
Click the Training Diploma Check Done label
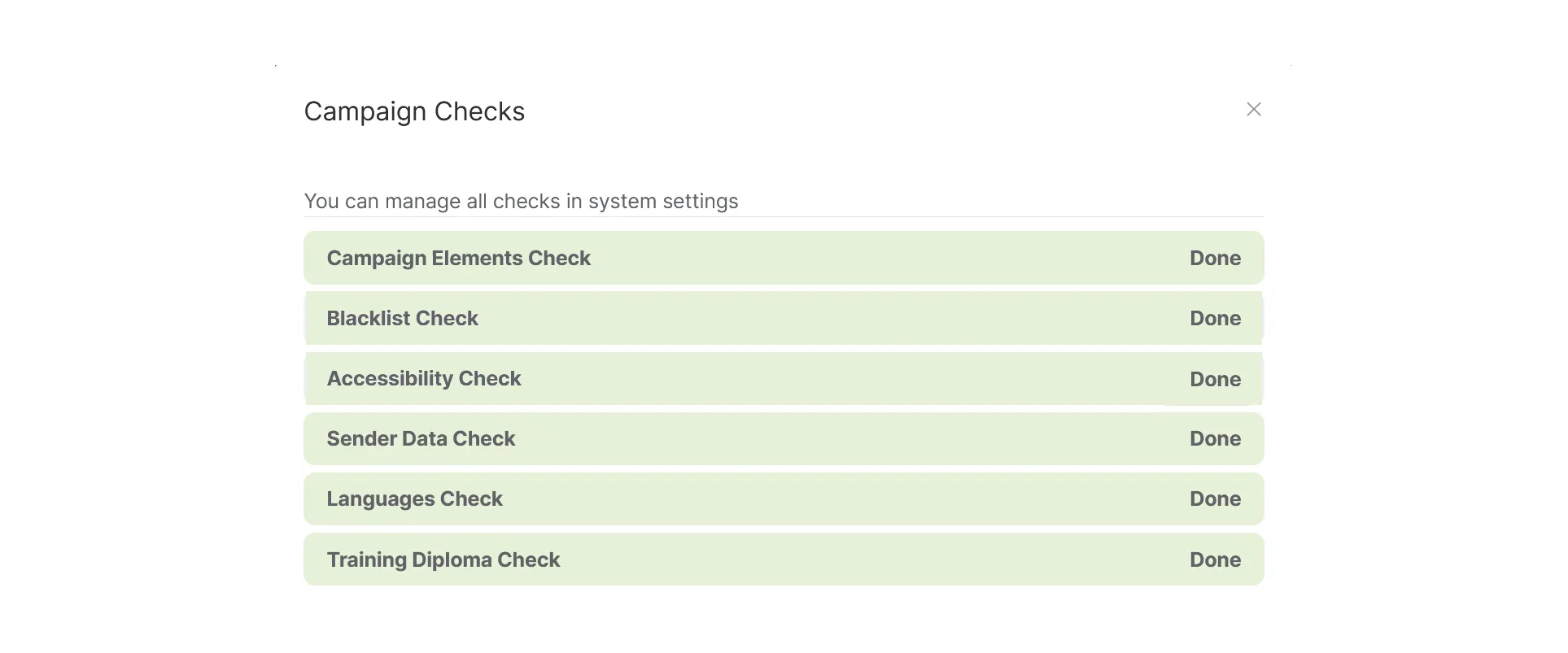tap(1215, 559)
